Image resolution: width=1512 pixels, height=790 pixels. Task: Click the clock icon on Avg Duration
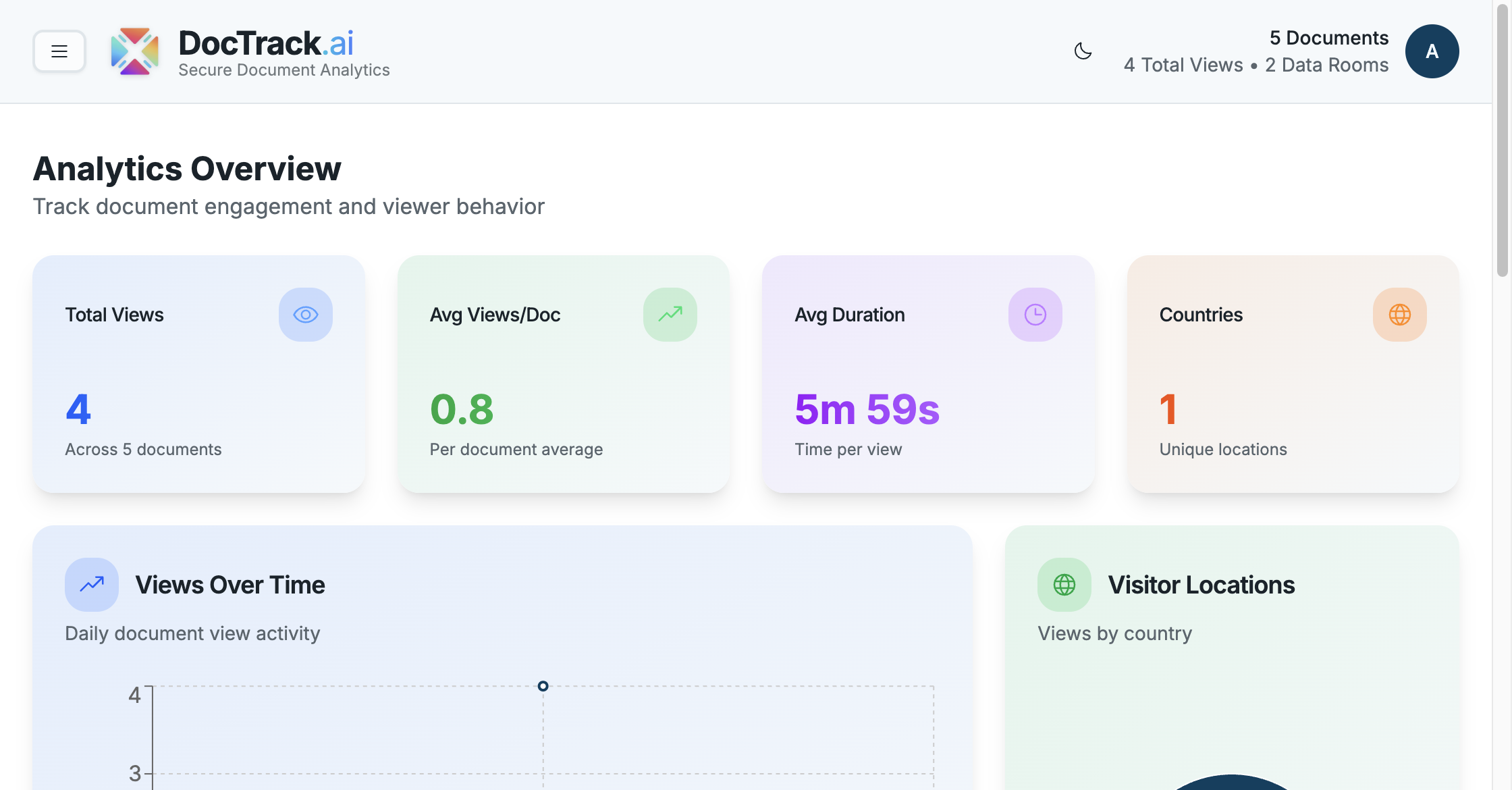click(x=1035, y=315)
